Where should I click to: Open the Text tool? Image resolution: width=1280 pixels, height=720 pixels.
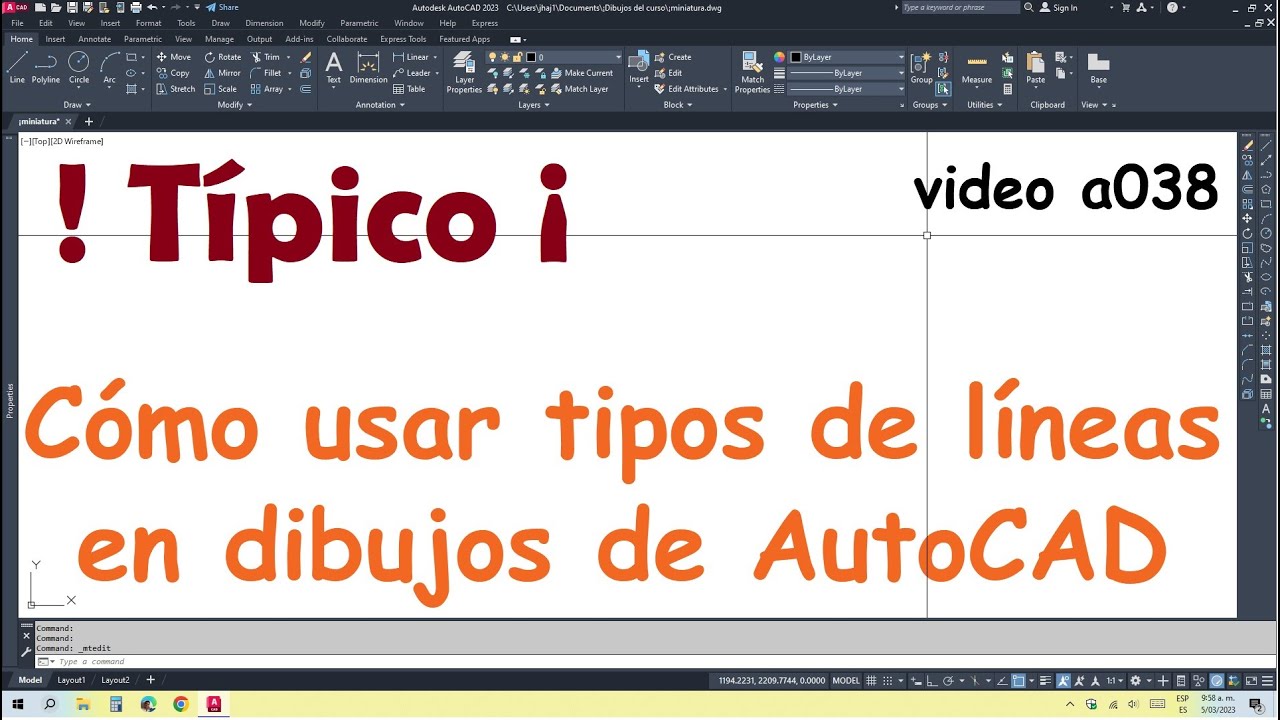point(333,68)
